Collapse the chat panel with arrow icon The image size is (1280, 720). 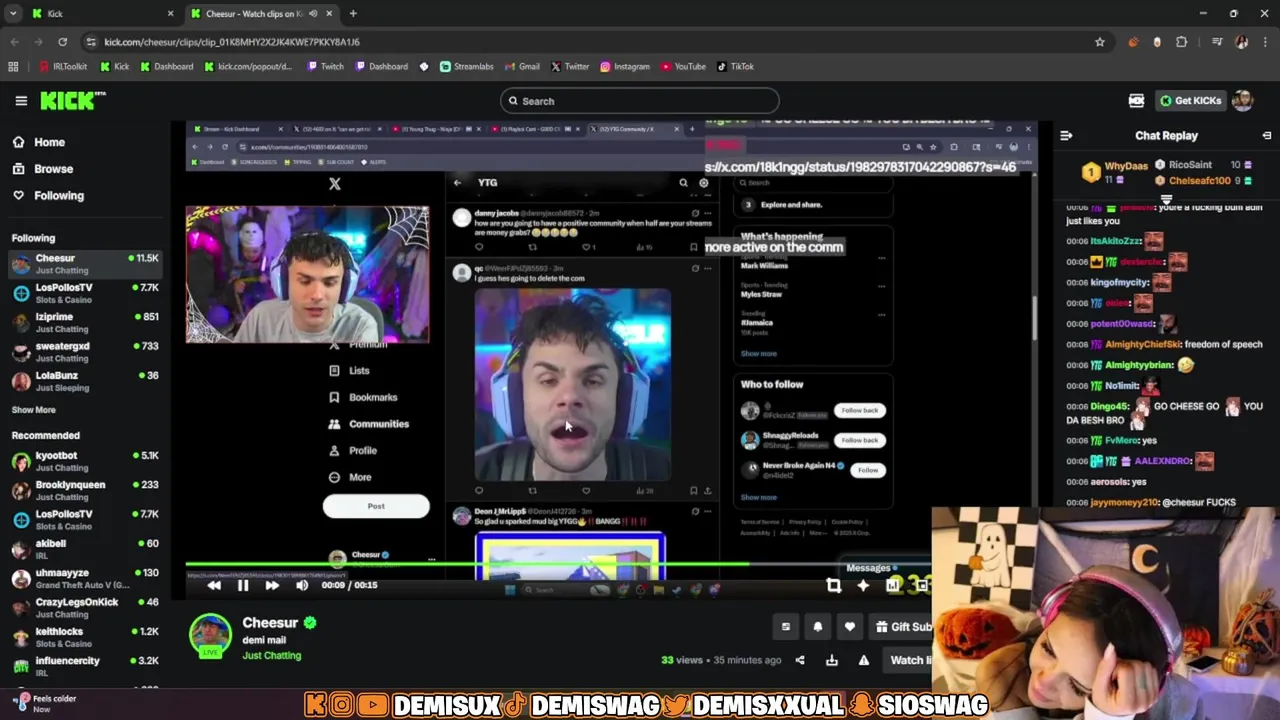tap(1066, 136)
